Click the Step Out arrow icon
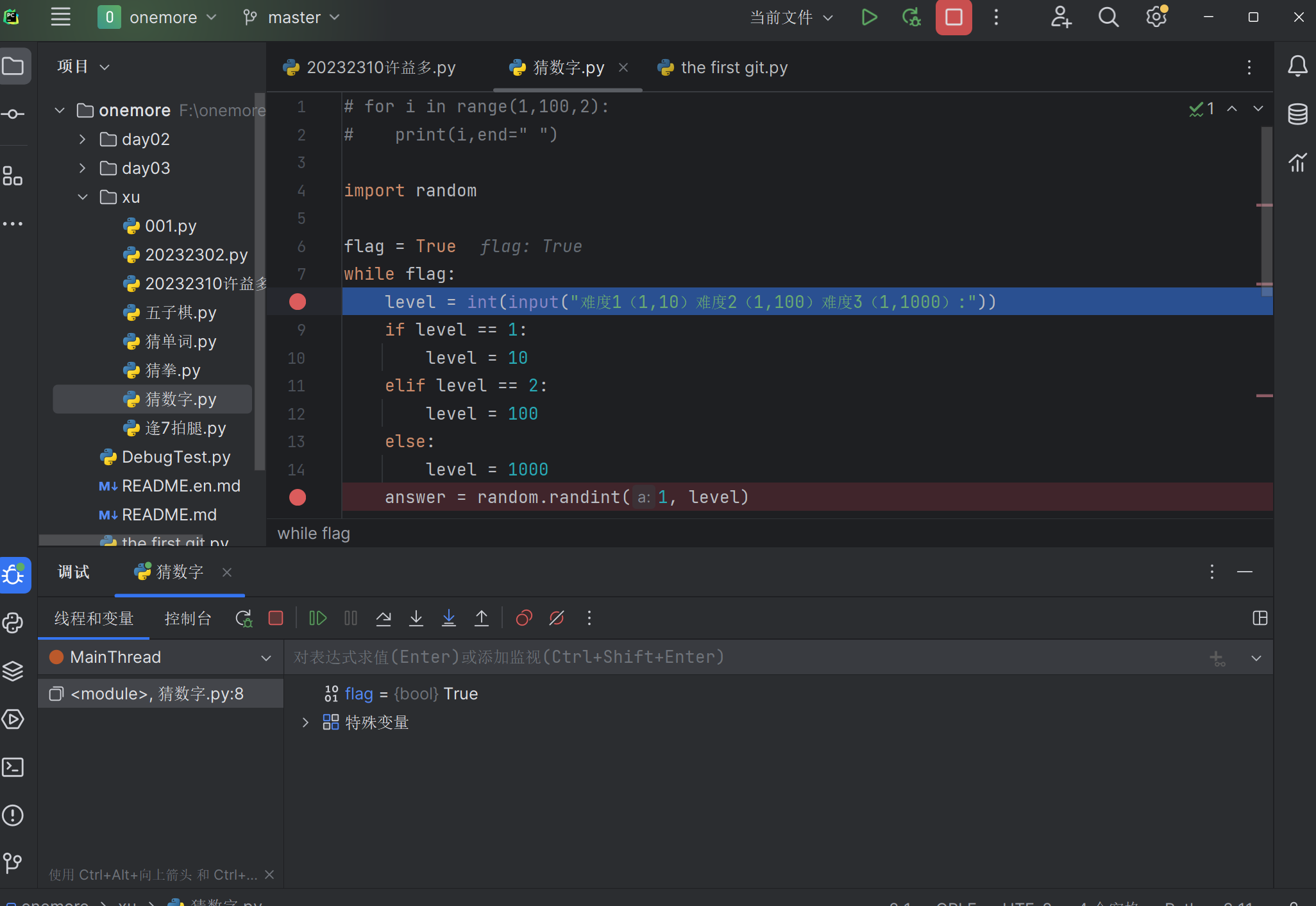1316x906 pixels. (481, 618)
